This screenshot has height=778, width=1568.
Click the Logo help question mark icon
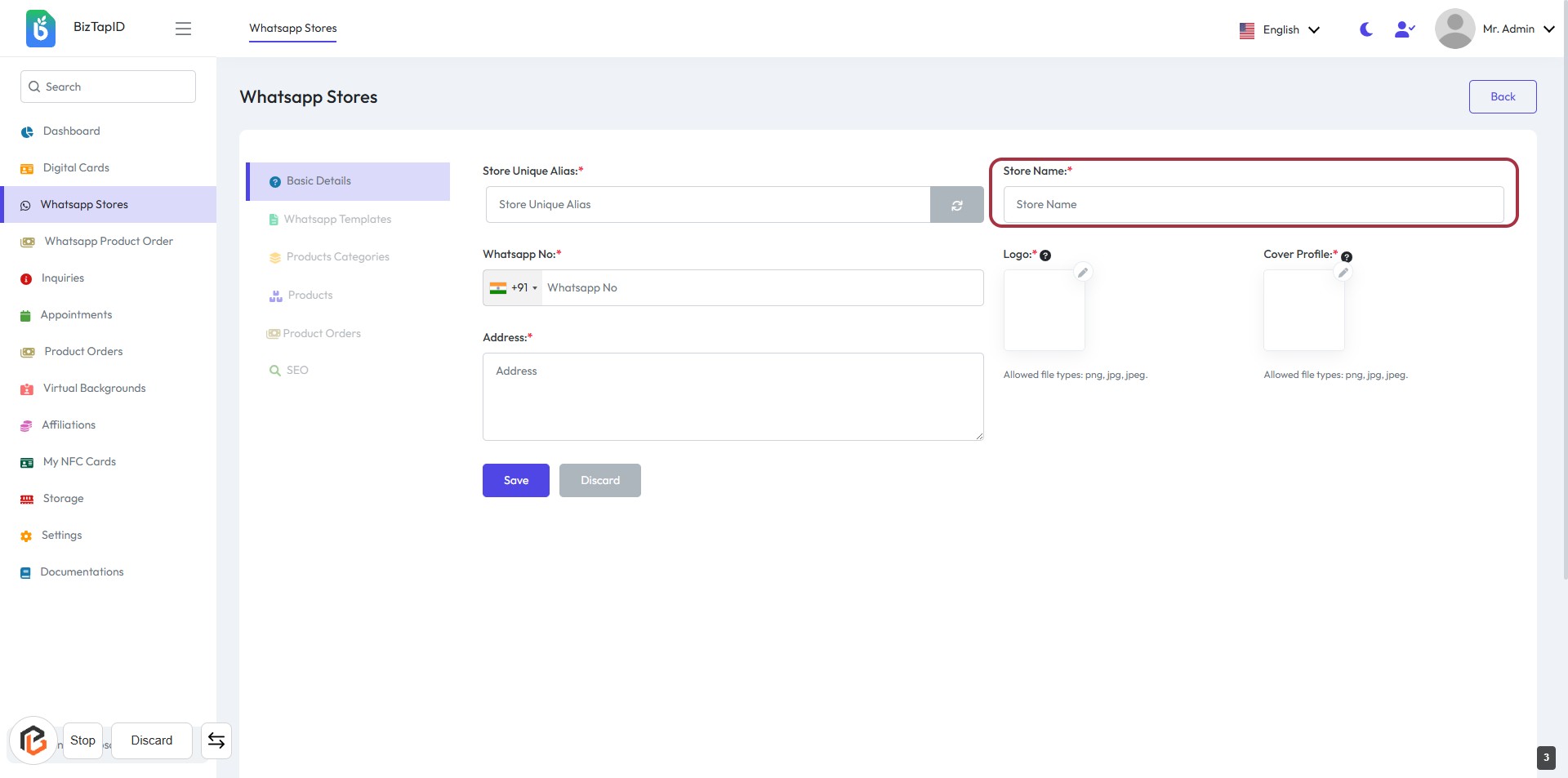[1045, 256]
